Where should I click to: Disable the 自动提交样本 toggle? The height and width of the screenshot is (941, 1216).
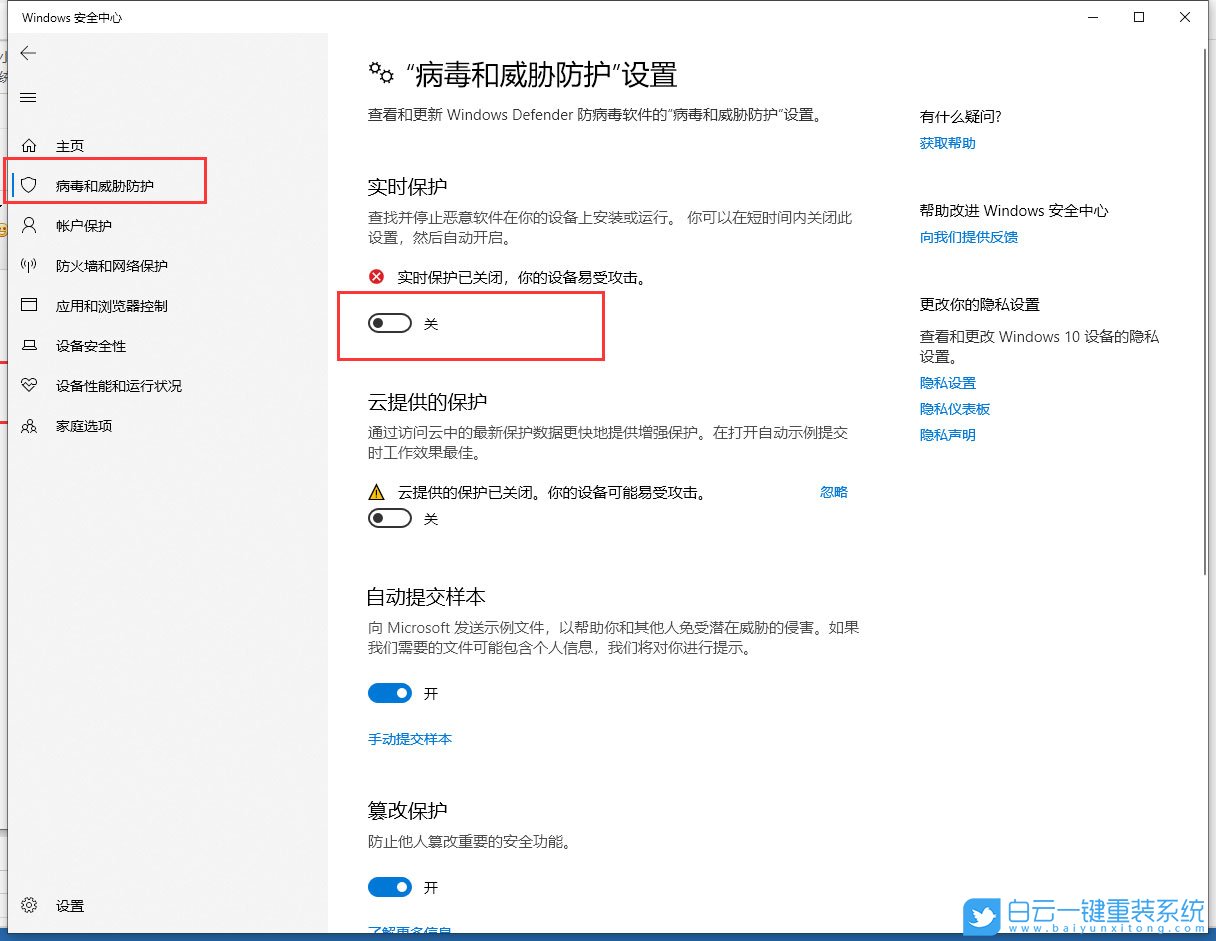point(390,693)
